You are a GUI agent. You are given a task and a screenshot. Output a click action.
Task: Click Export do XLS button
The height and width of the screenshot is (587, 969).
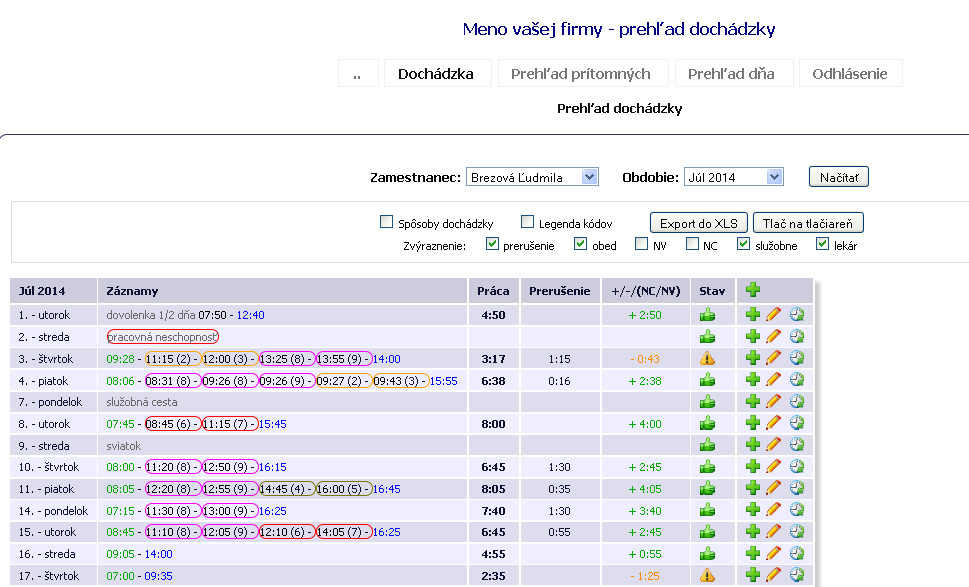(699, 223)
